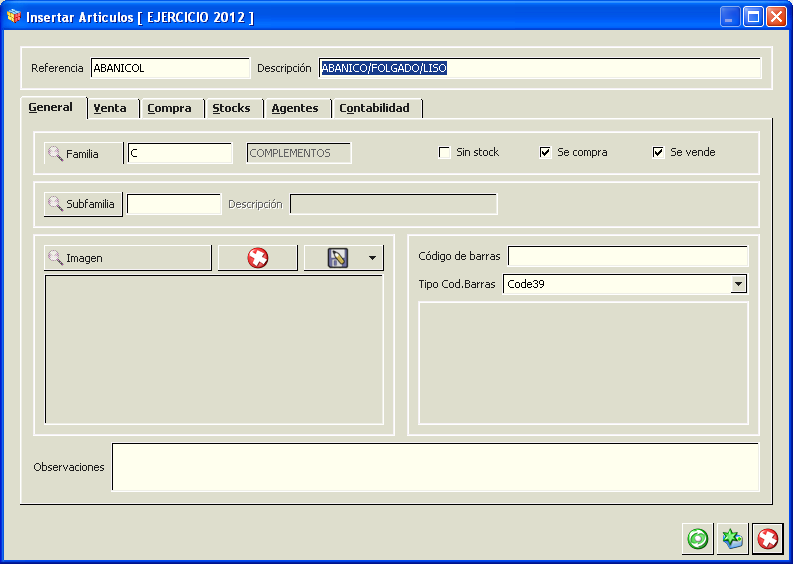This screenshot has width=793, height=564.
Task: Enable the Sin stock checkbox
Action: click(444, 152)
